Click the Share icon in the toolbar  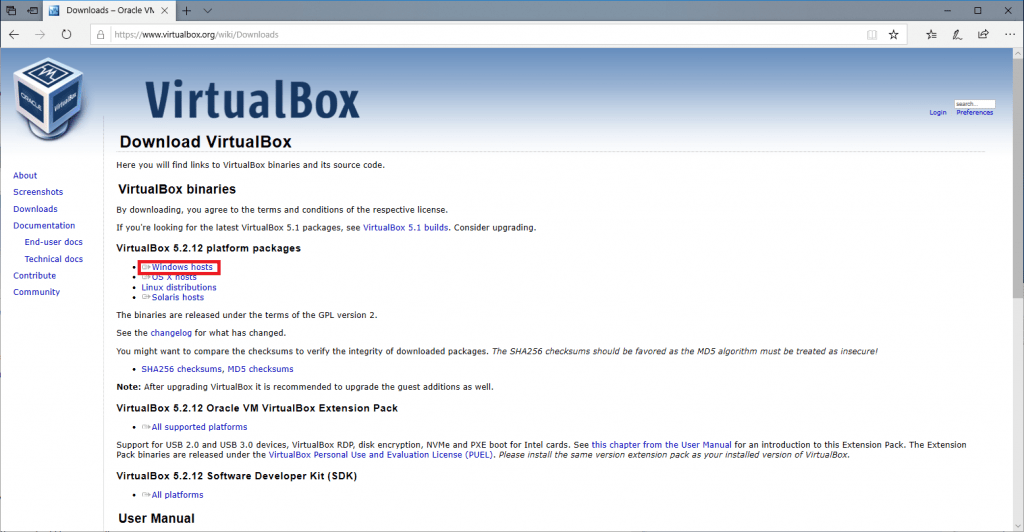click(x=983, y=34)
